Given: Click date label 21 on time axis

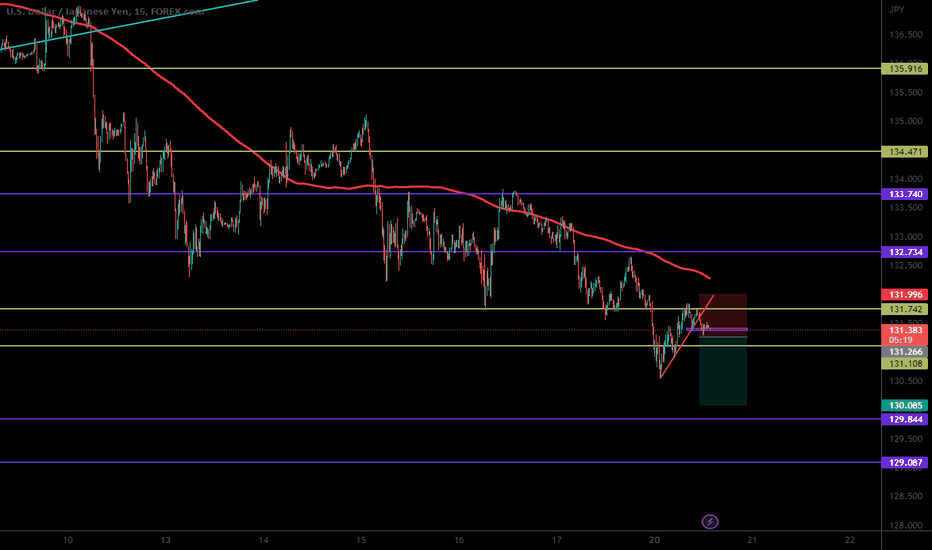Looking at the screenshot, I should click(x=752, y=540).
